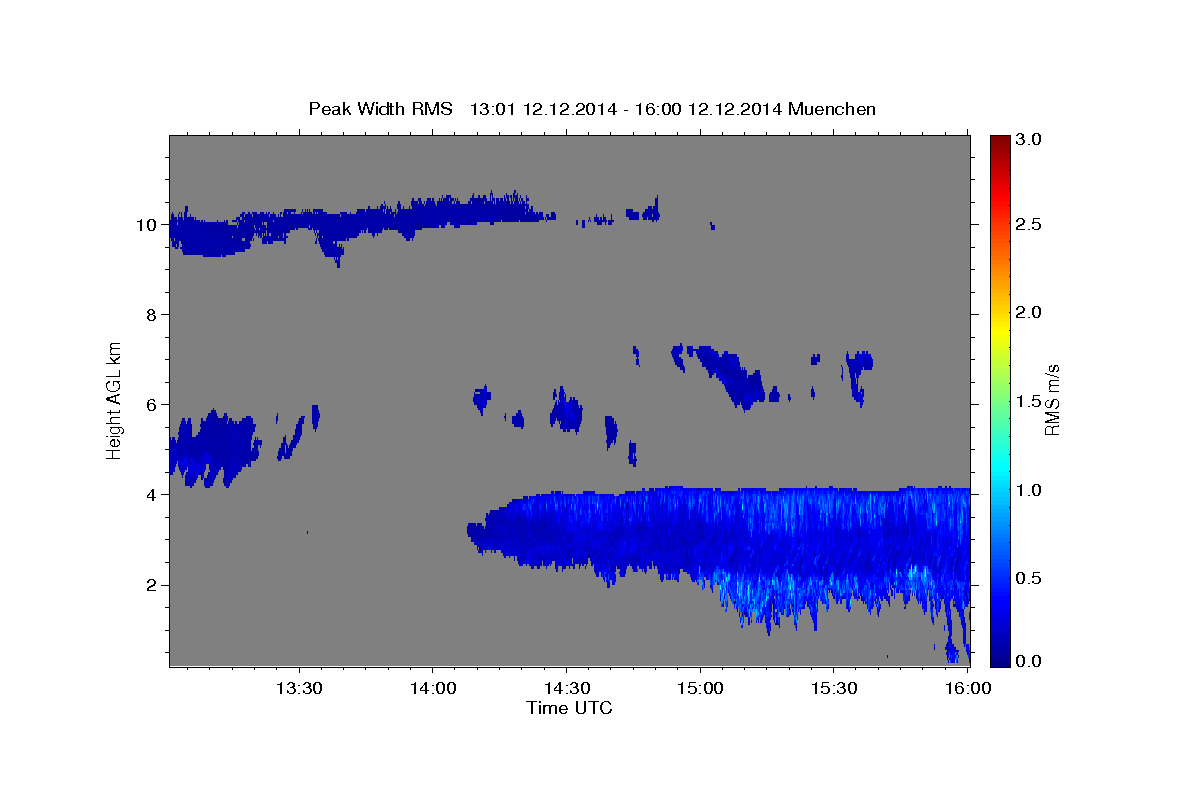This screenshot has width=1200, height=800.
Task: Click the 15:00 time tick label
Action: pos(700,688)
